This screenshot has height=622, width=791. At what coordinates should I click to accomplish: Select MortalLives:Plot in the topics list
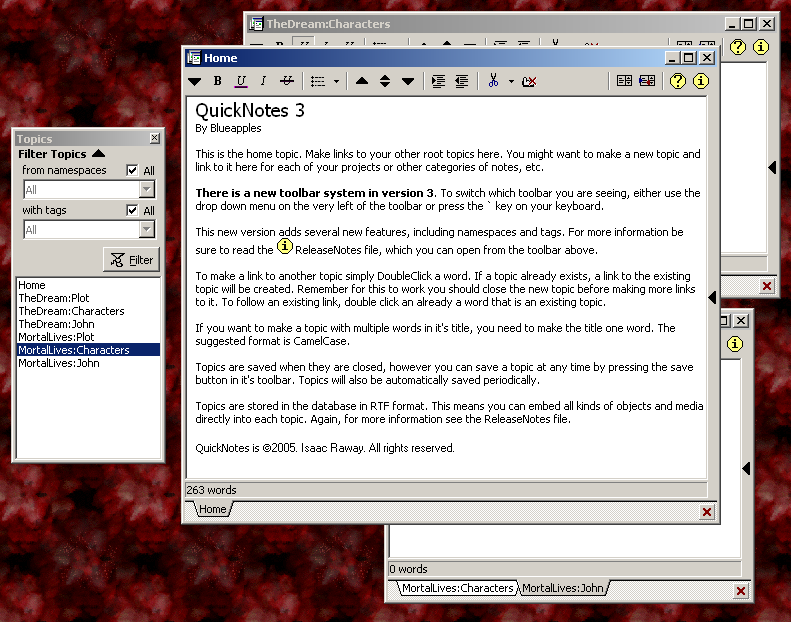(x=88, y=337)
